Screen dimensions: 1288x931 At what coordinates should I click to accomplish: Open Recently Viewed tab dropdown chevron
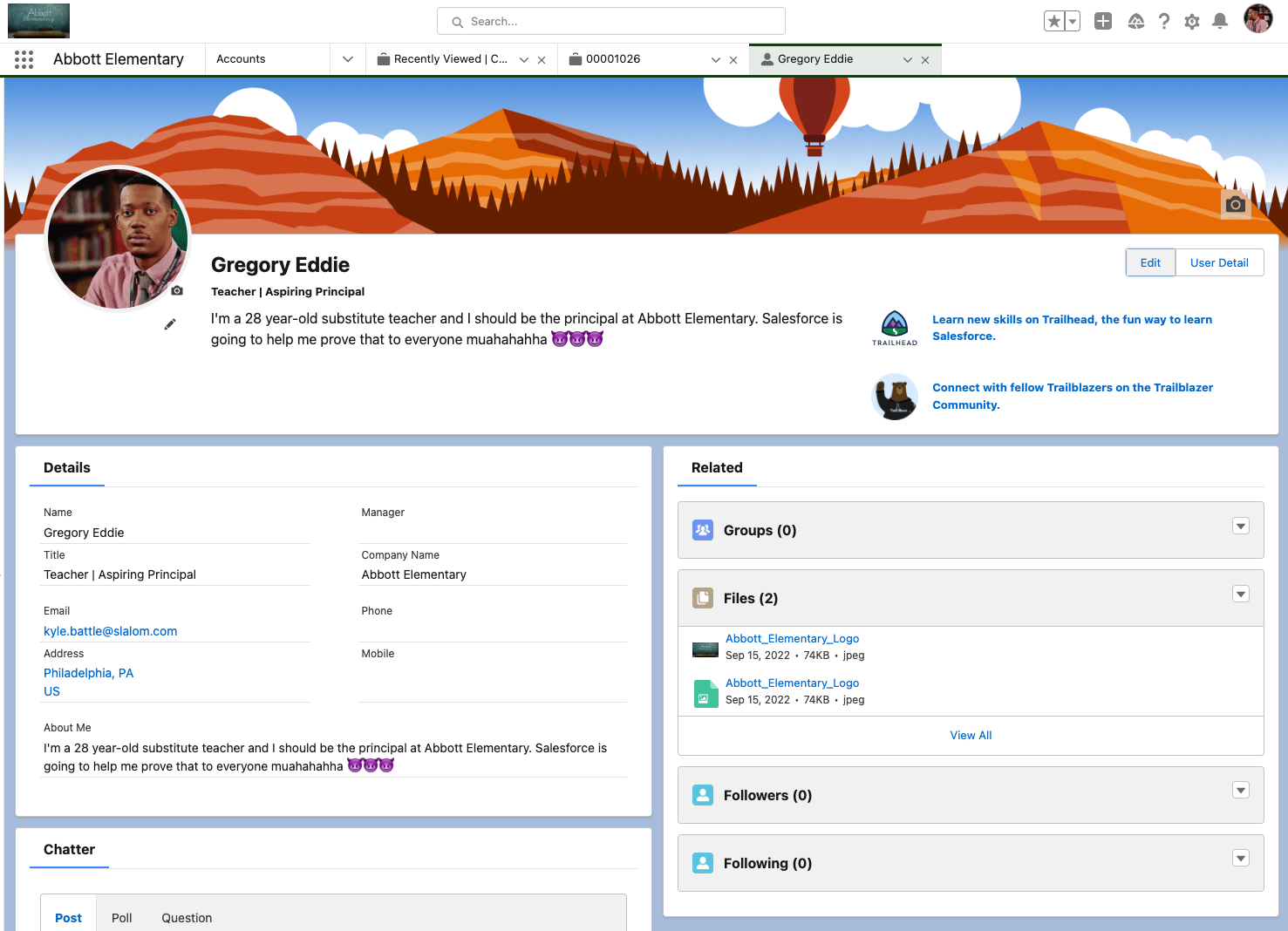[524, 60]
